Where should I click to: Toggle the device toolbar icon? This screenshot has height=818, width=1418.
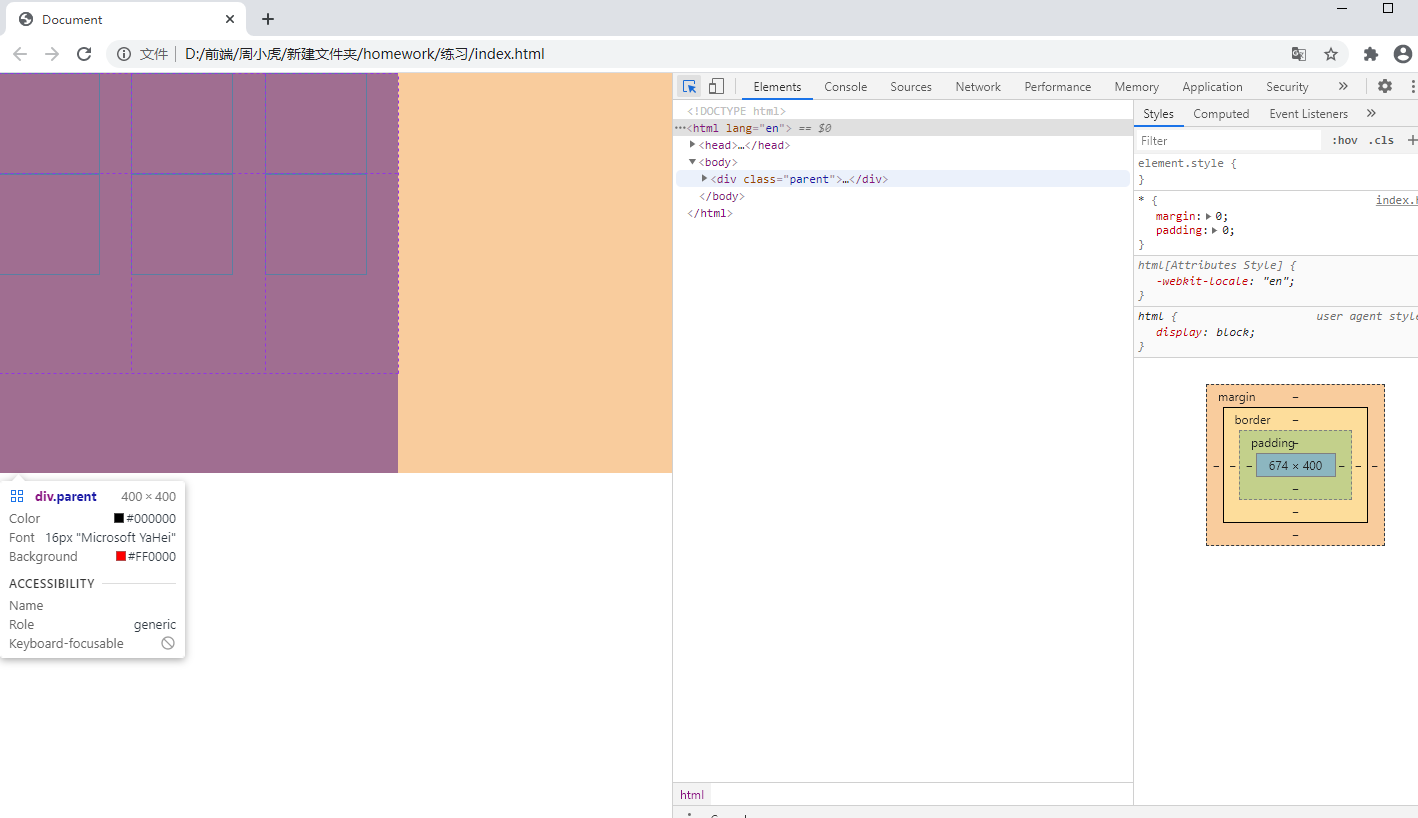click(x=716, y=86)
